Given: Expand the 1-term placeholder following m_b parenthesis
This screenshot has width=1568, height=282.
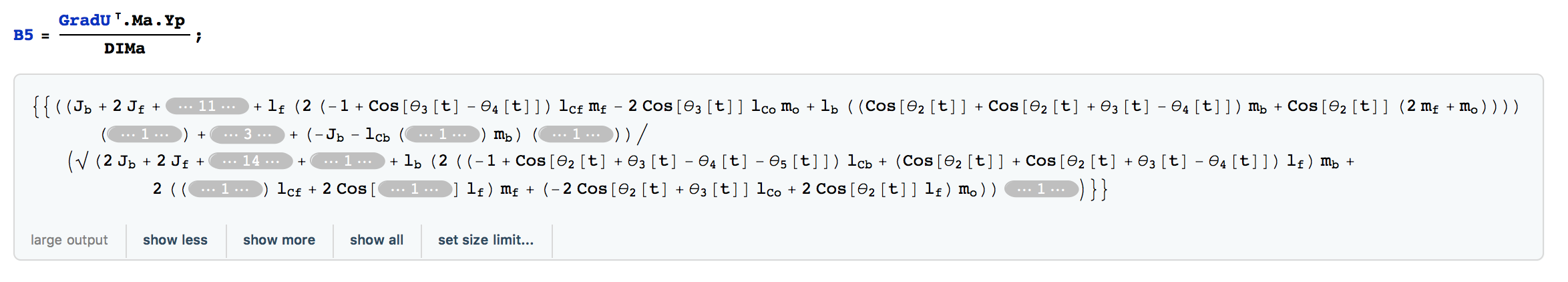Looking at the screenshot, I should point(576,134).
